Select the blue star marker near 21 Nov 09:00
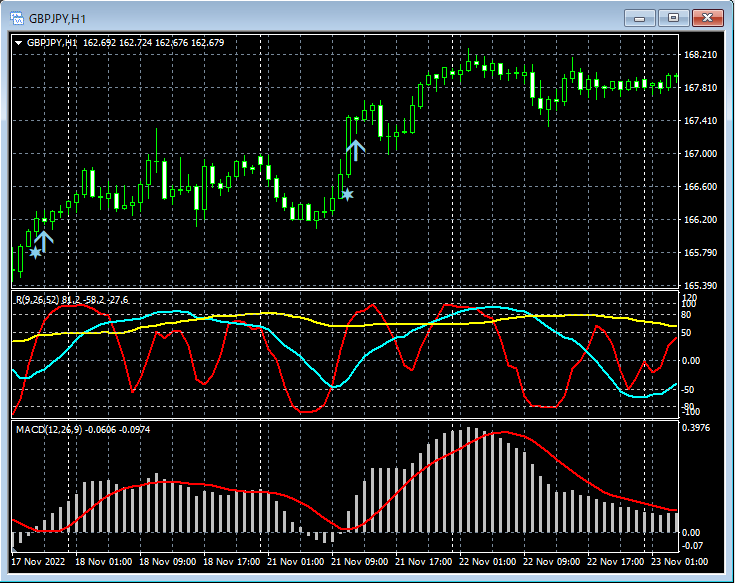 pos(347,194)
